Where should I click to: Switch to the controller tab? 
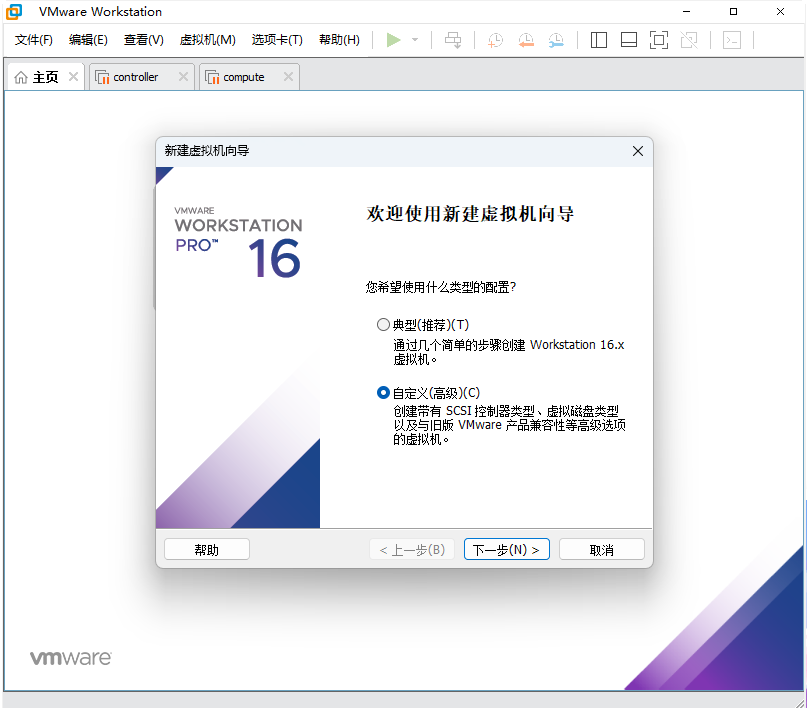click(x=142, y=77)
